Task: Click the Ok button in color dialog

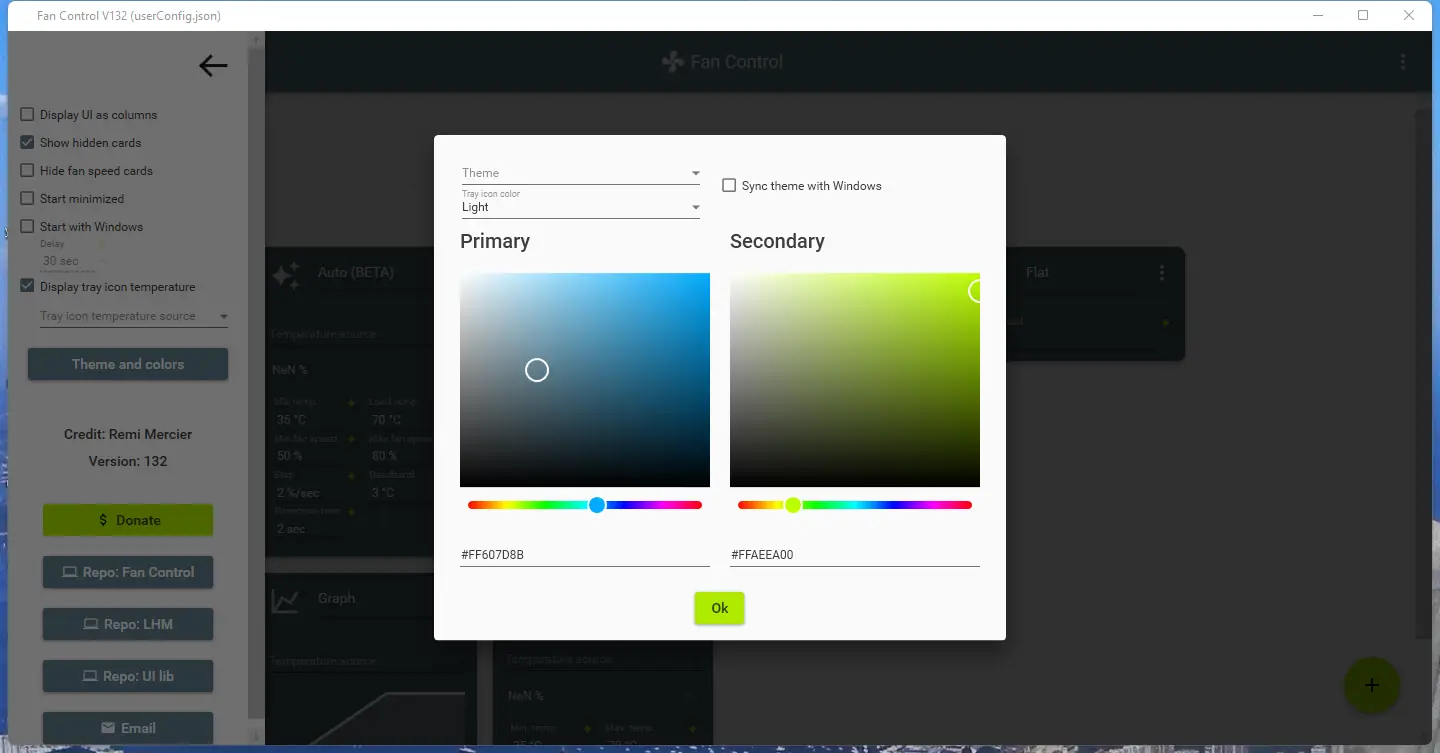Action: tap(719, 608)
